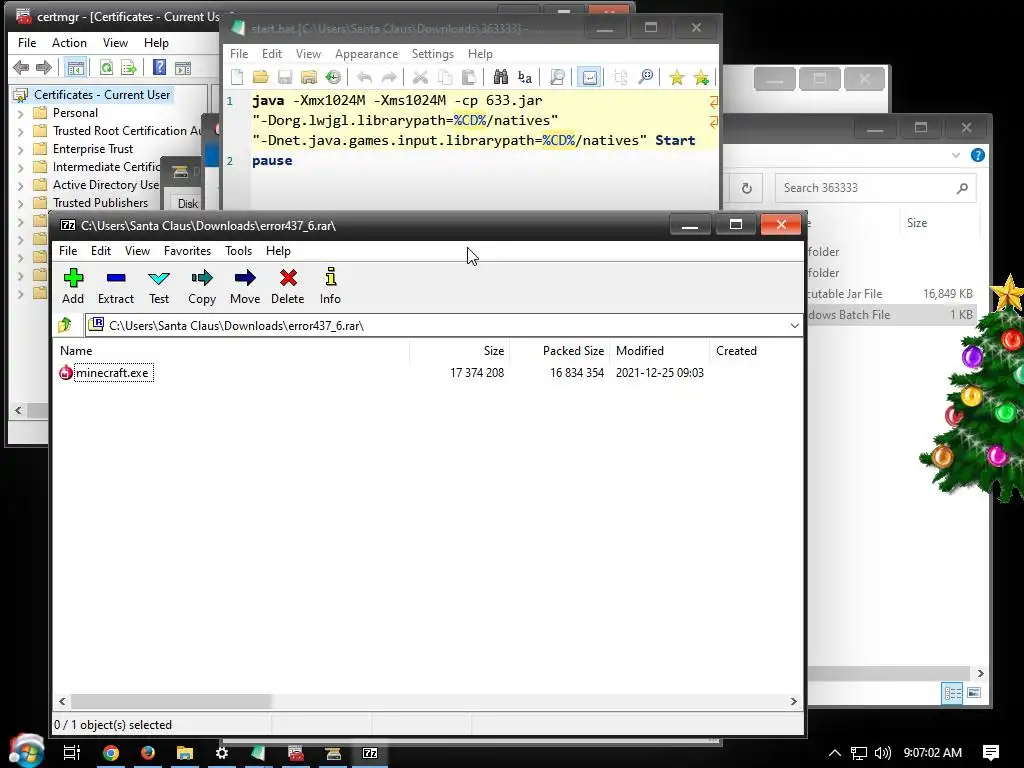Screen dimensions: 1024x768
Task: Open the Settings menu in text editor
Action: coord(432,54)
